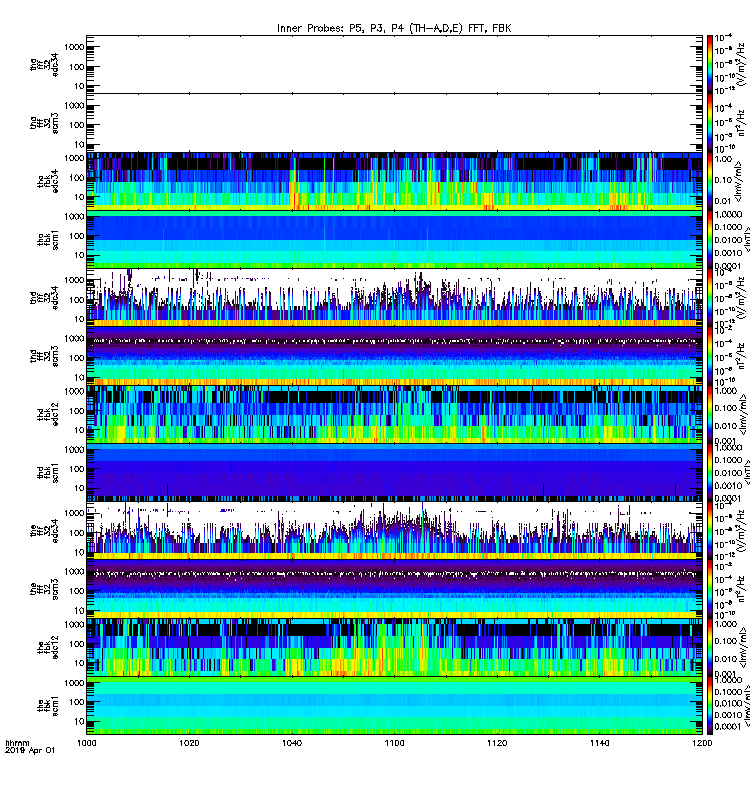The image size is (750, 800).
Task: Click inside the thd fbk edc12 spectrogram
Action: pyautogui.click(x=394, y=414)
